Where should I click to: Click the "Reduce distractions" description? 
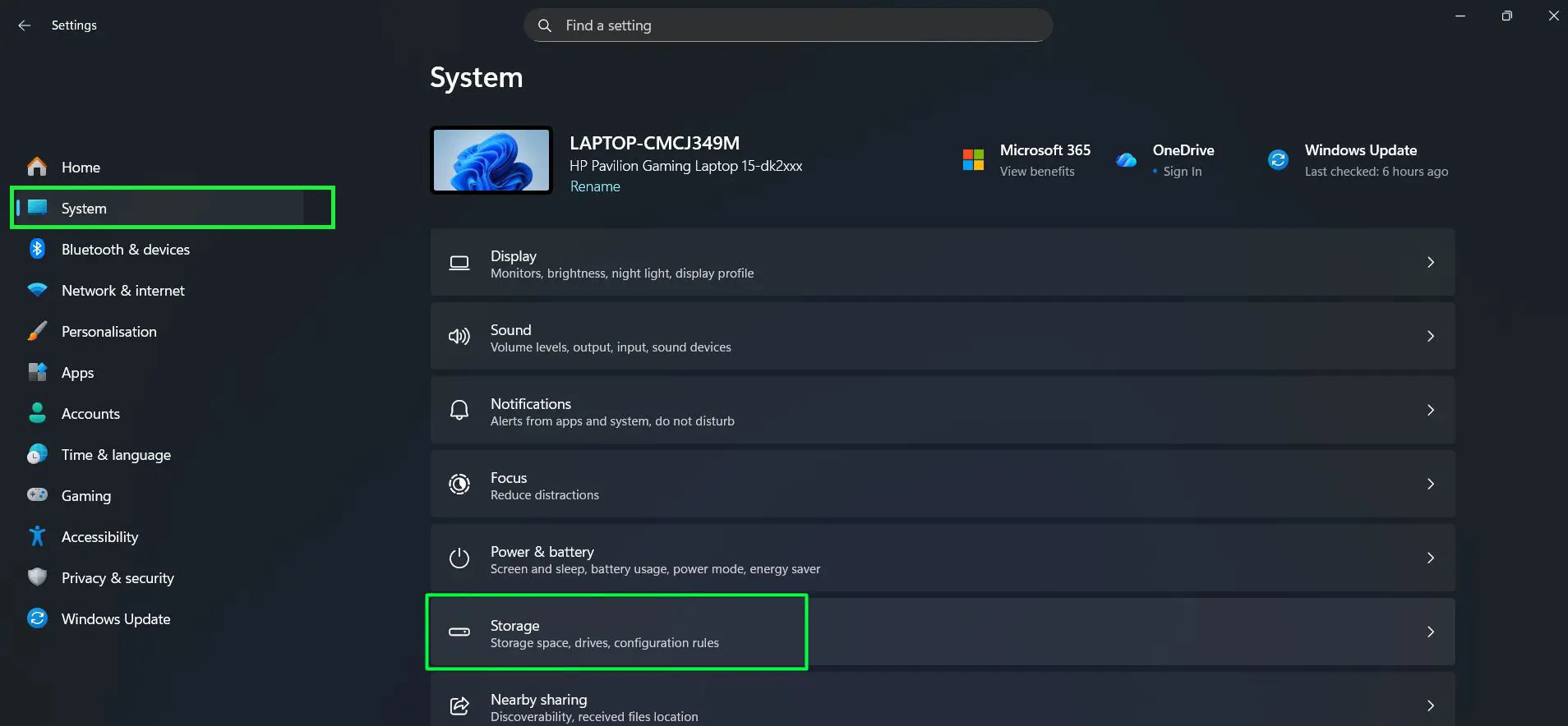(545, 495)
